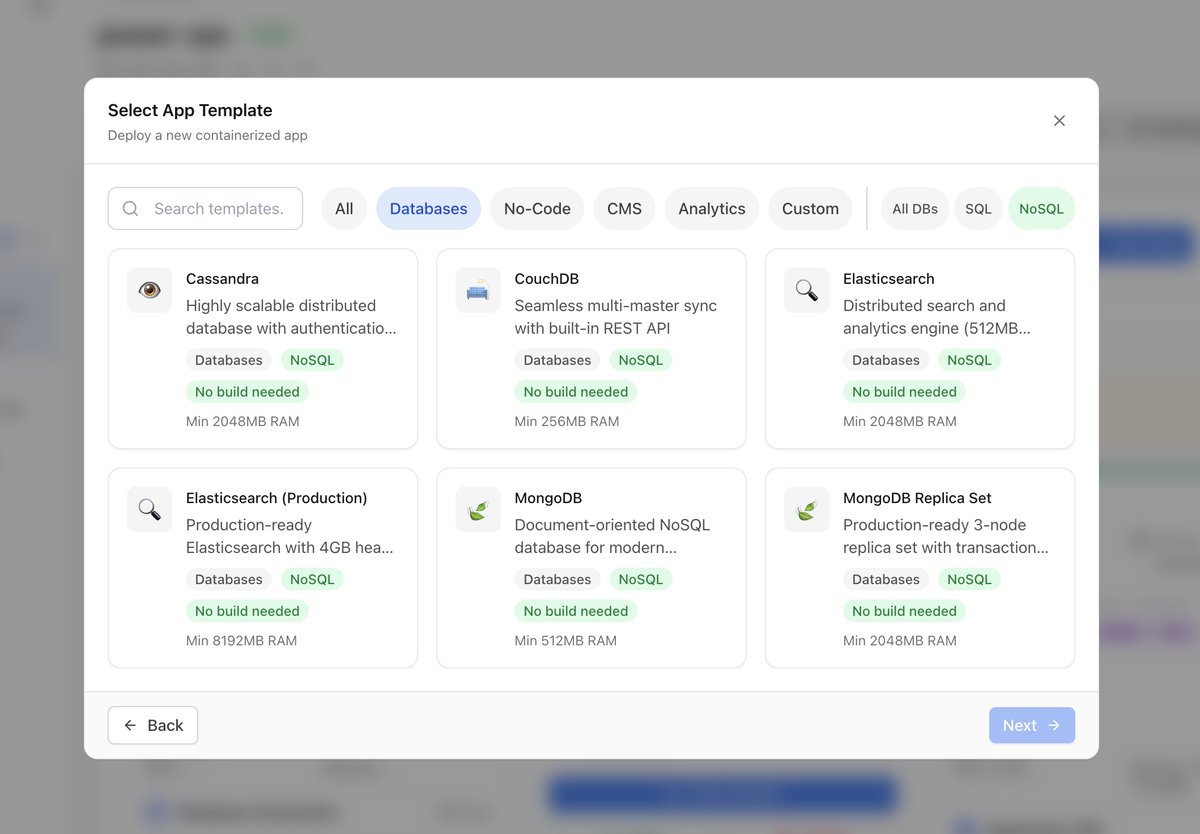Filter databases by SQL
The height and width of the screenshot is (834, 1200).
978,209
